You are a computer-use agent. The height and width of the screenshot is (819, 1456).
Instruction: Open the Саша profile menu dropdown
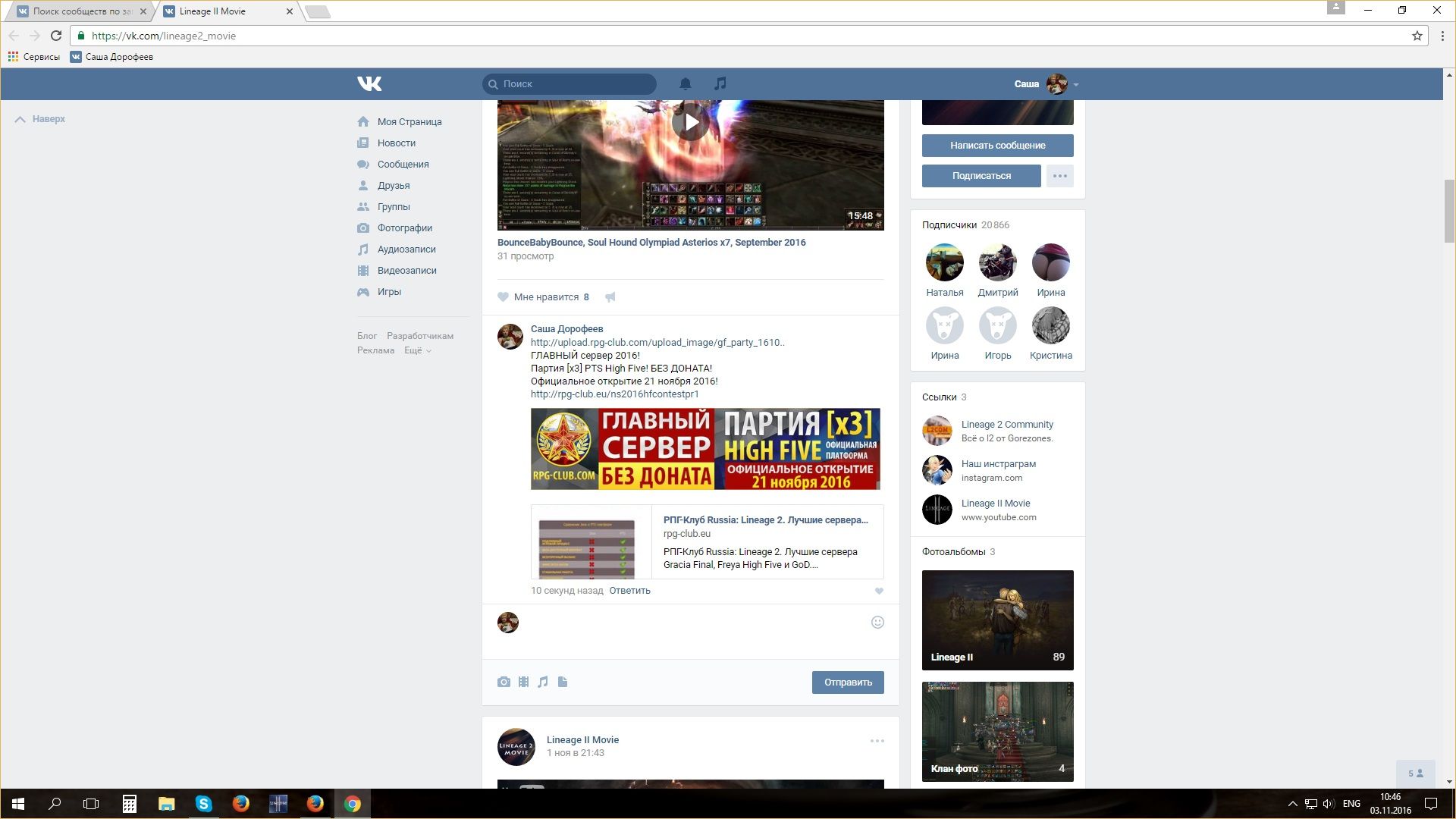pos(1046,83)
